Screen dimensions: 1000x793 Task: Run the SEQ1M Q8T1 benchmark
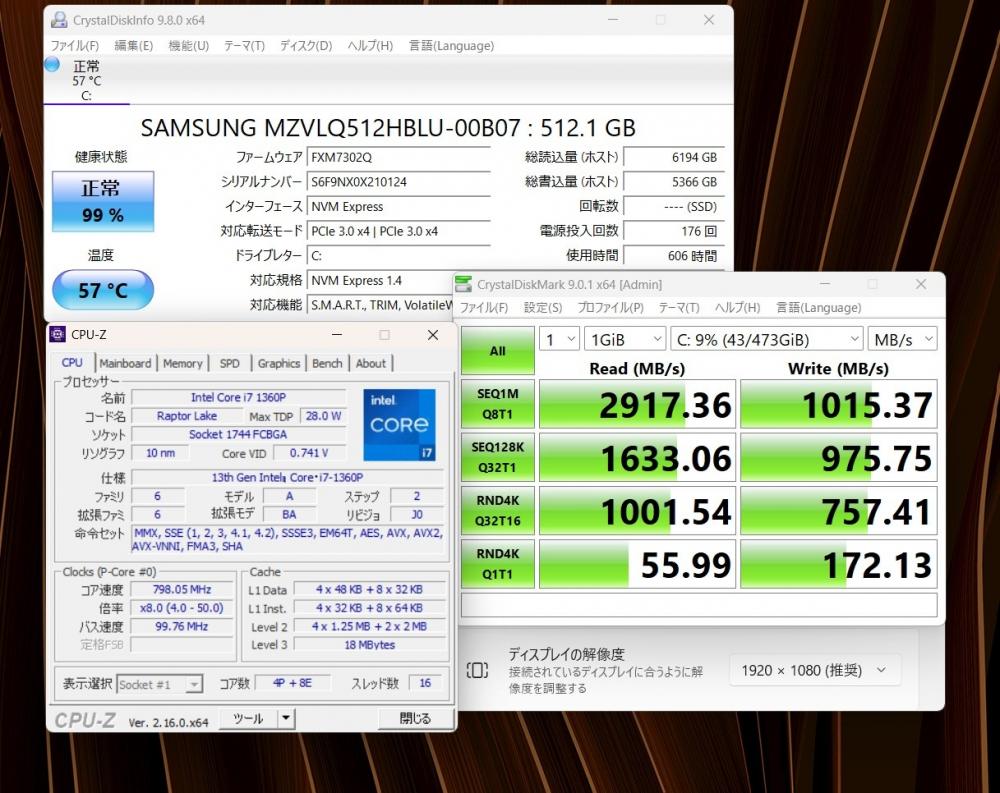click(x=497, y=404)
